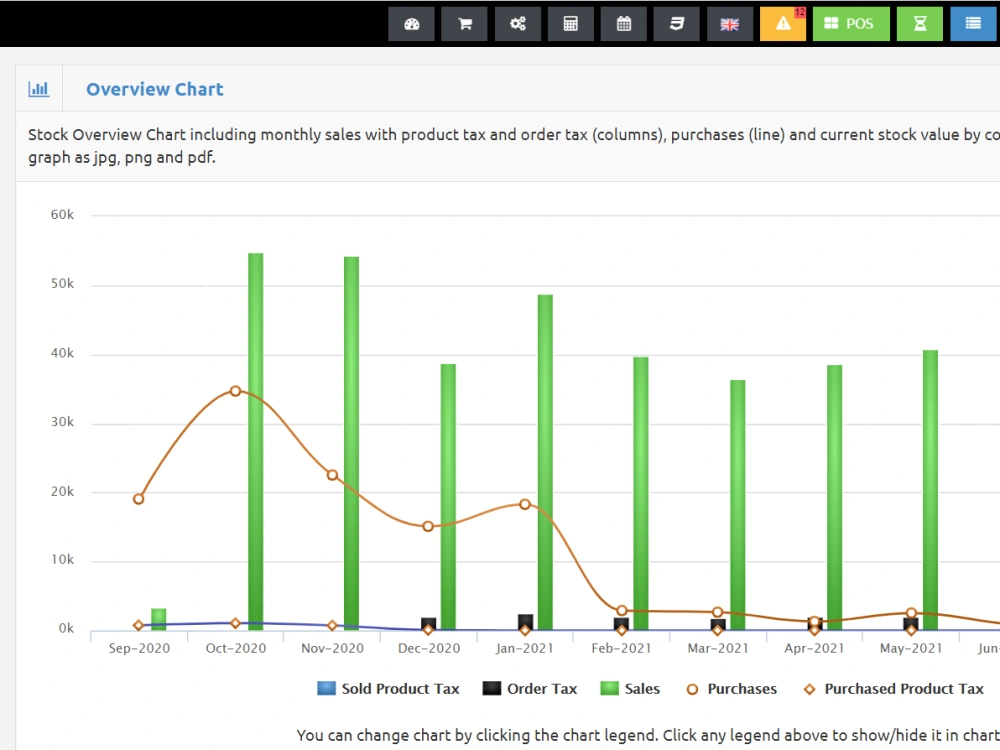This screenshot has height=750, width=1000.
Task: Click the small Sep-2020 sales bar
Action: click(x=159, y=619)
